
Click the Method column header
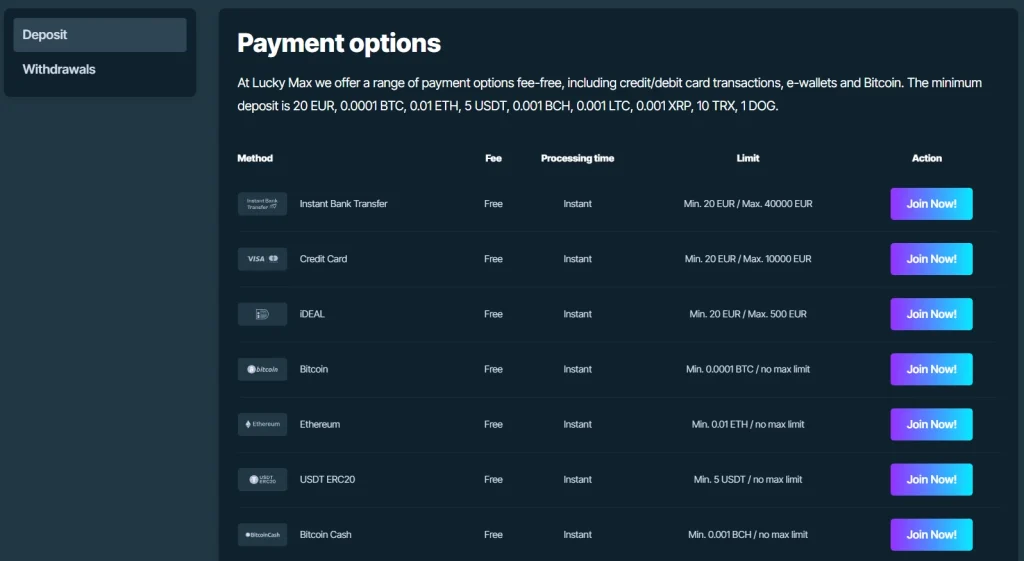click(255, 158)
